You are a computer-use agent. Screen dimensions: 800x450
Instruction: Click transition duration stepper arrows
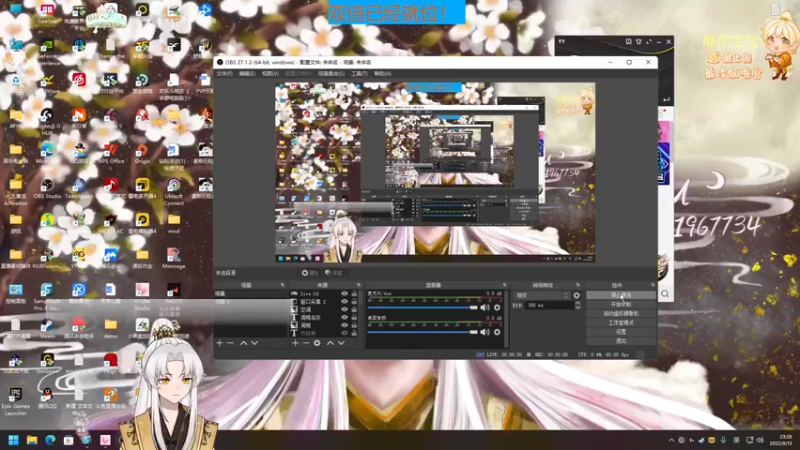tap(578, 305)
